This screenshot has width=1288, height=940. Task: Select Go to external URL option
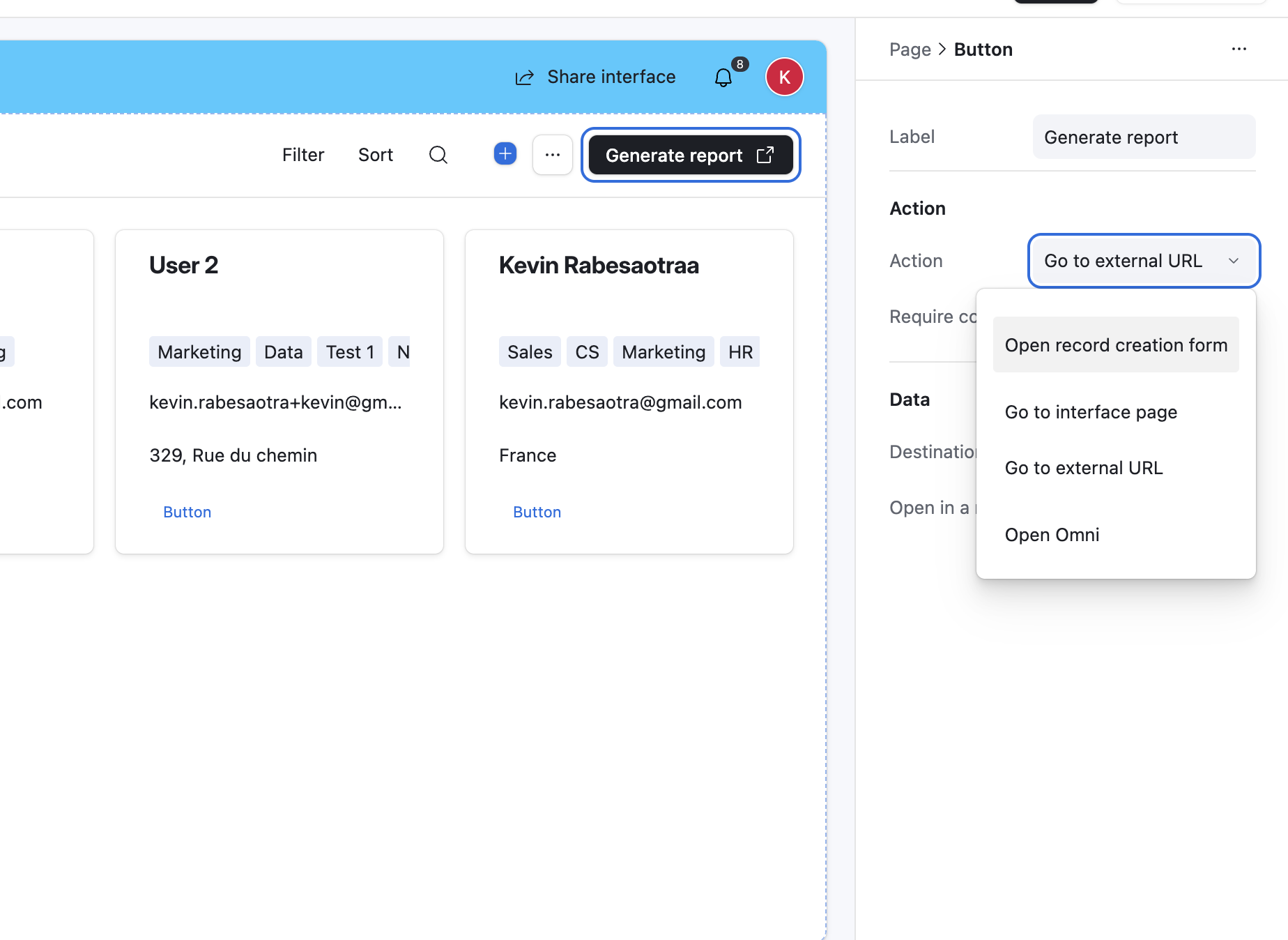click(1083, 468)
